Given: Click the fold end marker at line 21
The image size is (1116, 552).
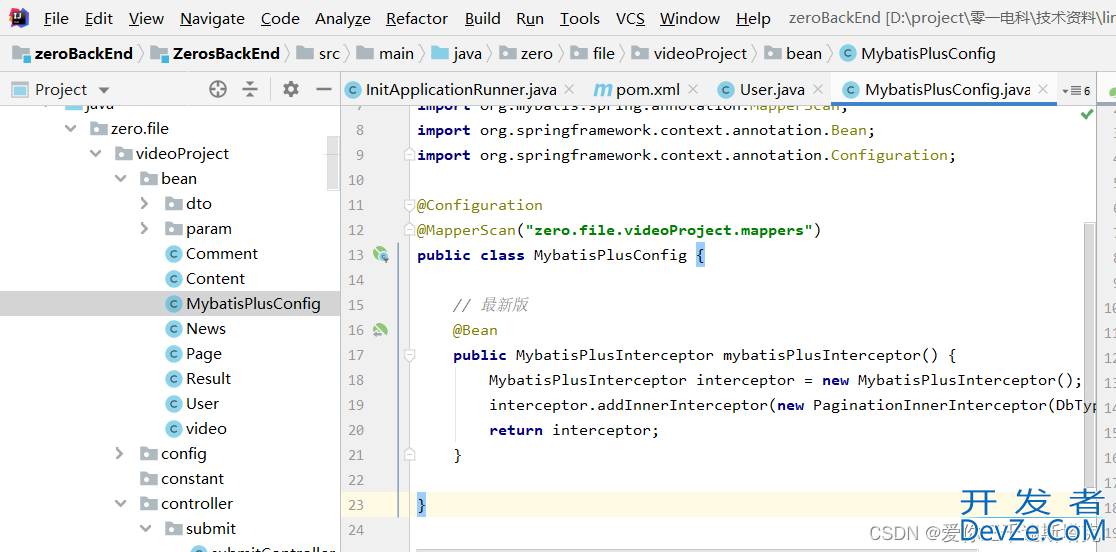Looking at the screenshot, I should click(409, 454).
